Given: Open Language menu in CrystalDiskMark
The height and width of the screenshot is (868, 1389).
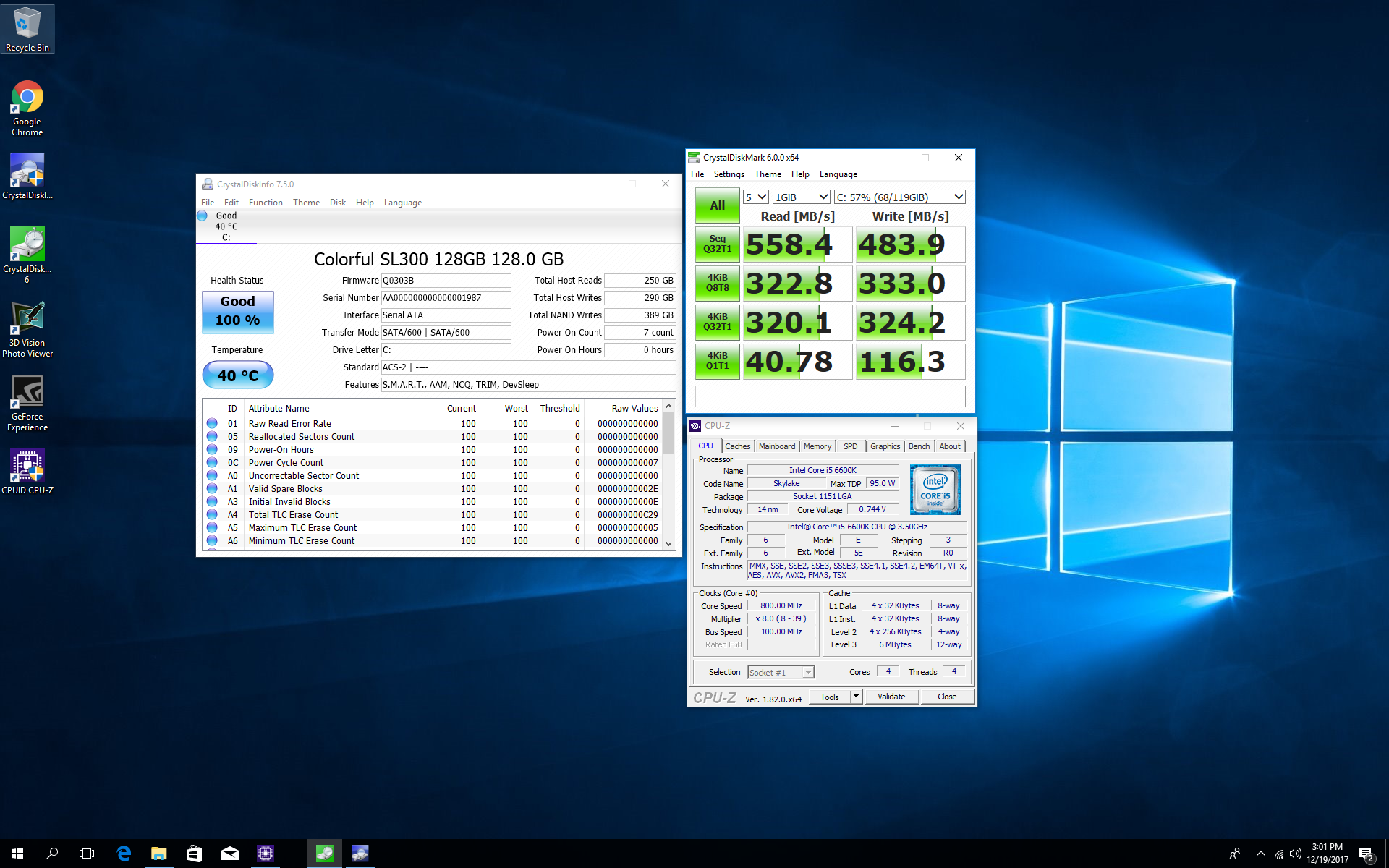Looking at the screenshot, I should (x=838, y=174).
